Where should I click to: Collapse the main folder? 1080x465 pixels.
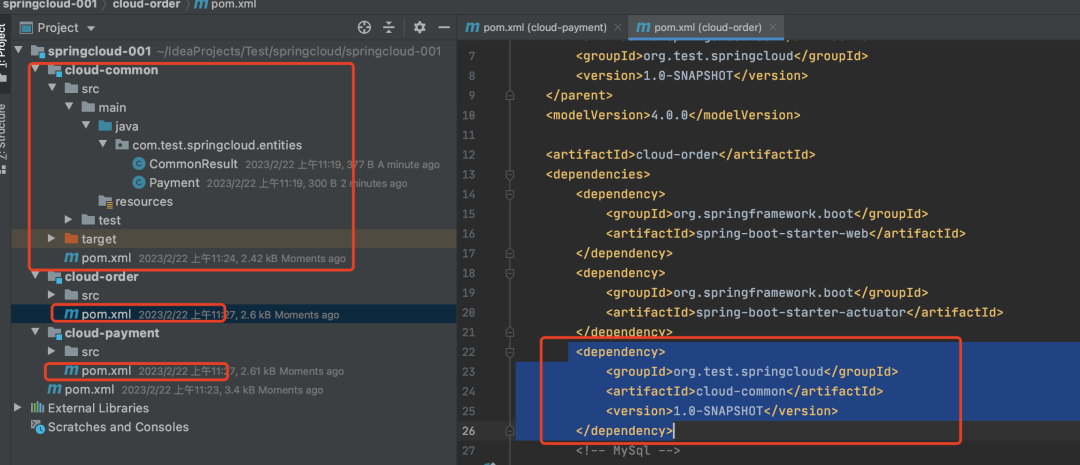[69, 107]
